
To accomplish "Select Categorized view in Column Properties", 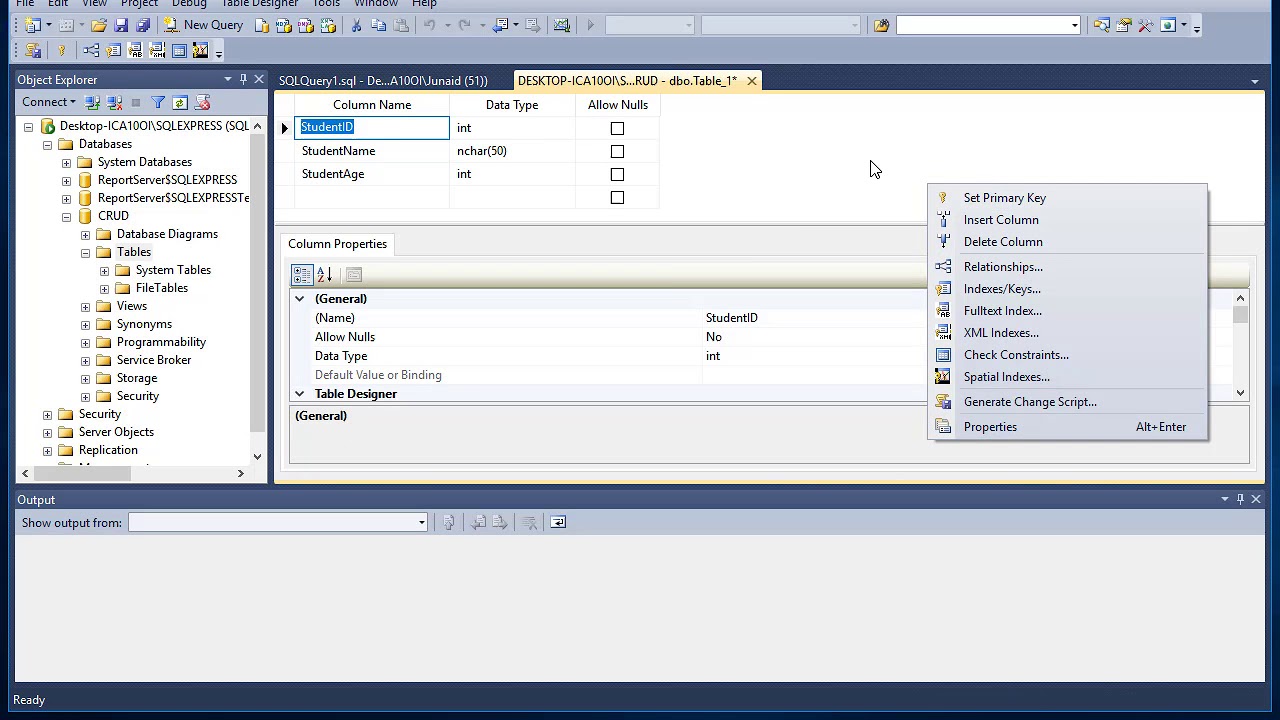I will click(x=302, y=274).
